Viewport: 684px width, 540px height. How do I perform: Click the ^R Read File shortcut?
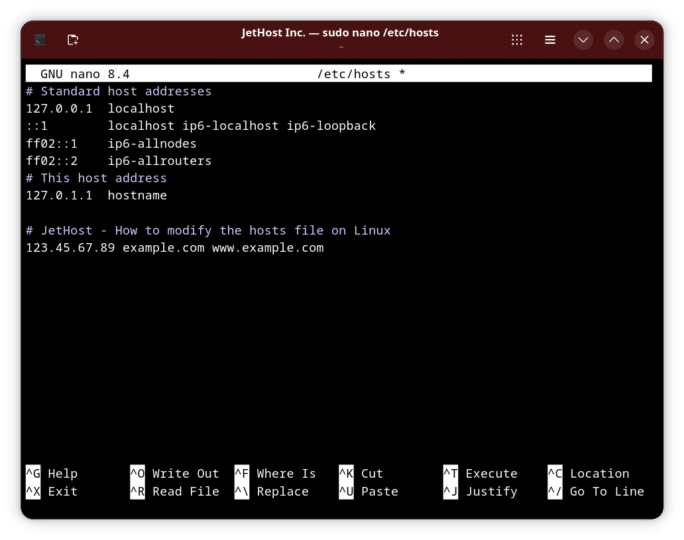point(174,492)
